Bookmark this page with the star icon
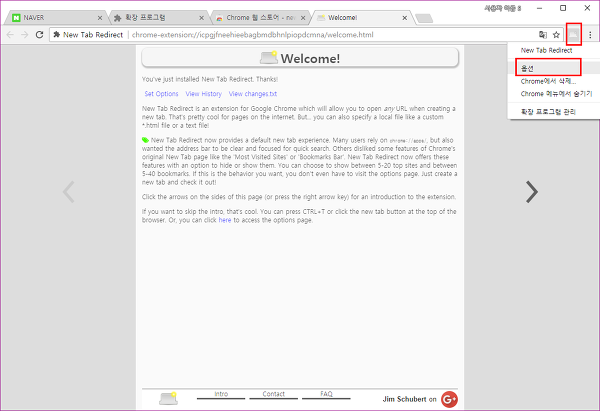Viewport: 600px width, 411px height. pos(556,35)
